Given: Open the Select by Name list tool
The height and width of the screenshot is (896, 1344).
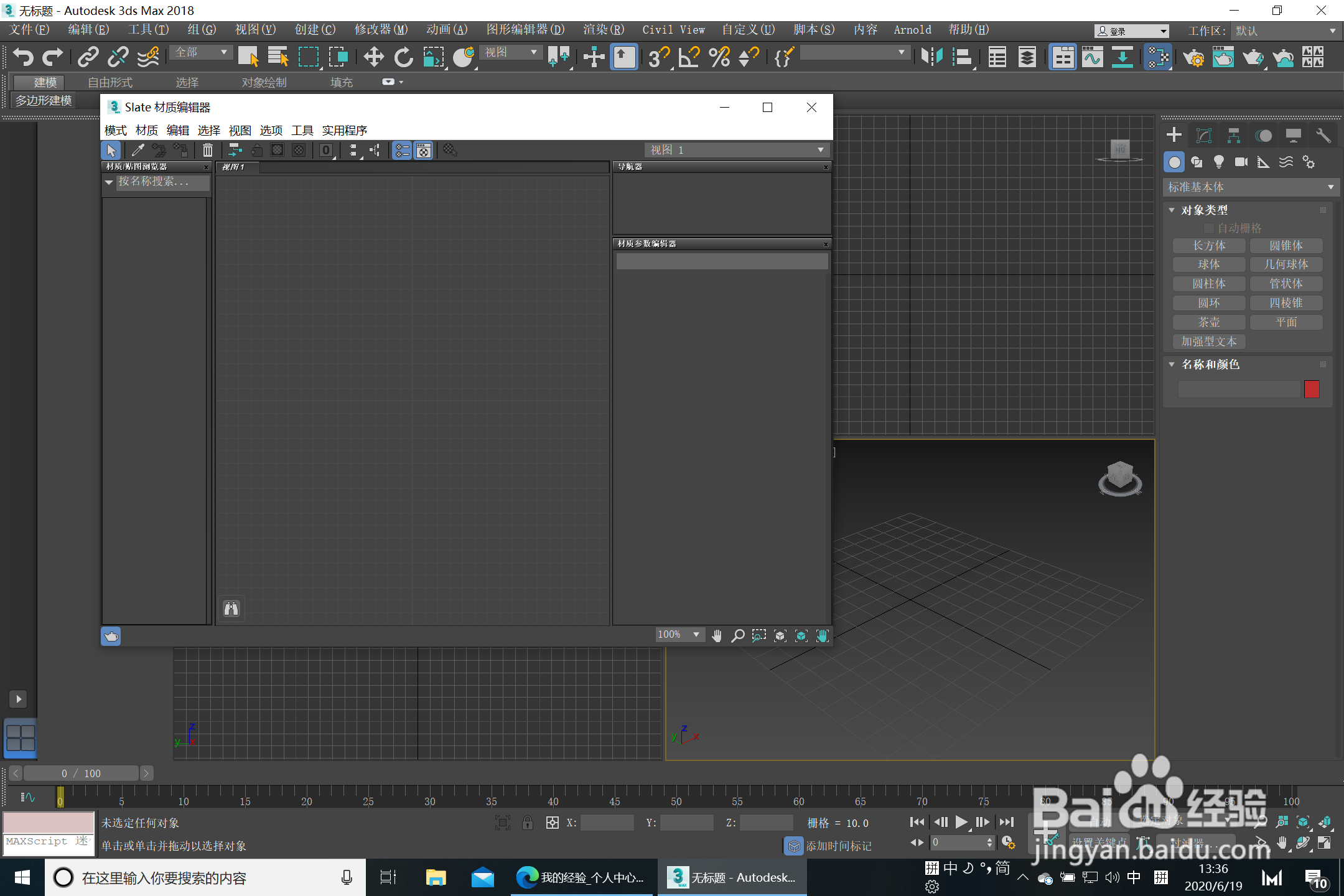Looking at the screenshot, I should pyautogui.click(x=278, y=57).
